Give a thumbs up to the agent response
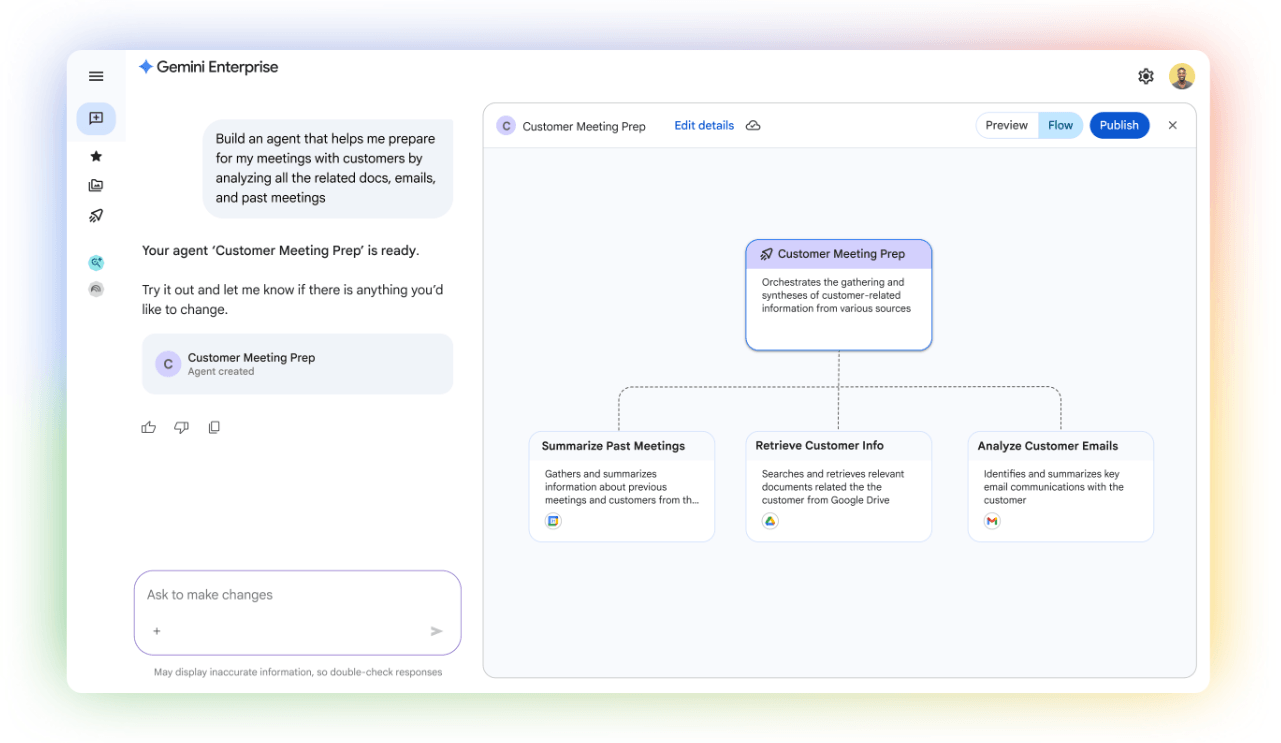The width and height of the screenshot is (1281, 743). [148, 427]
